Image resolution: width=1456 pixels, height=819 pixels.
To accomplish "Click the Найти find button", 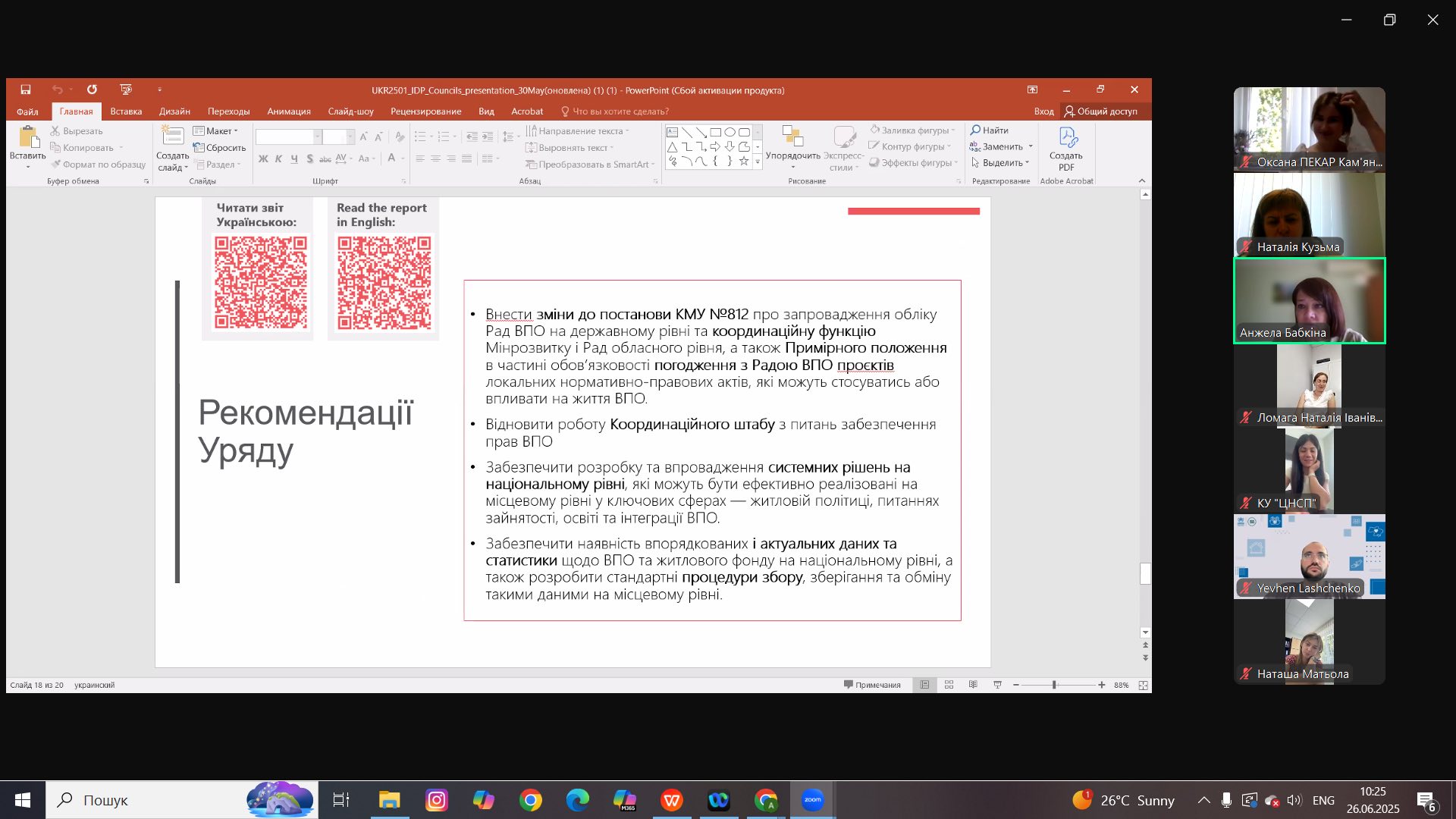I will [x=990, y=130].
